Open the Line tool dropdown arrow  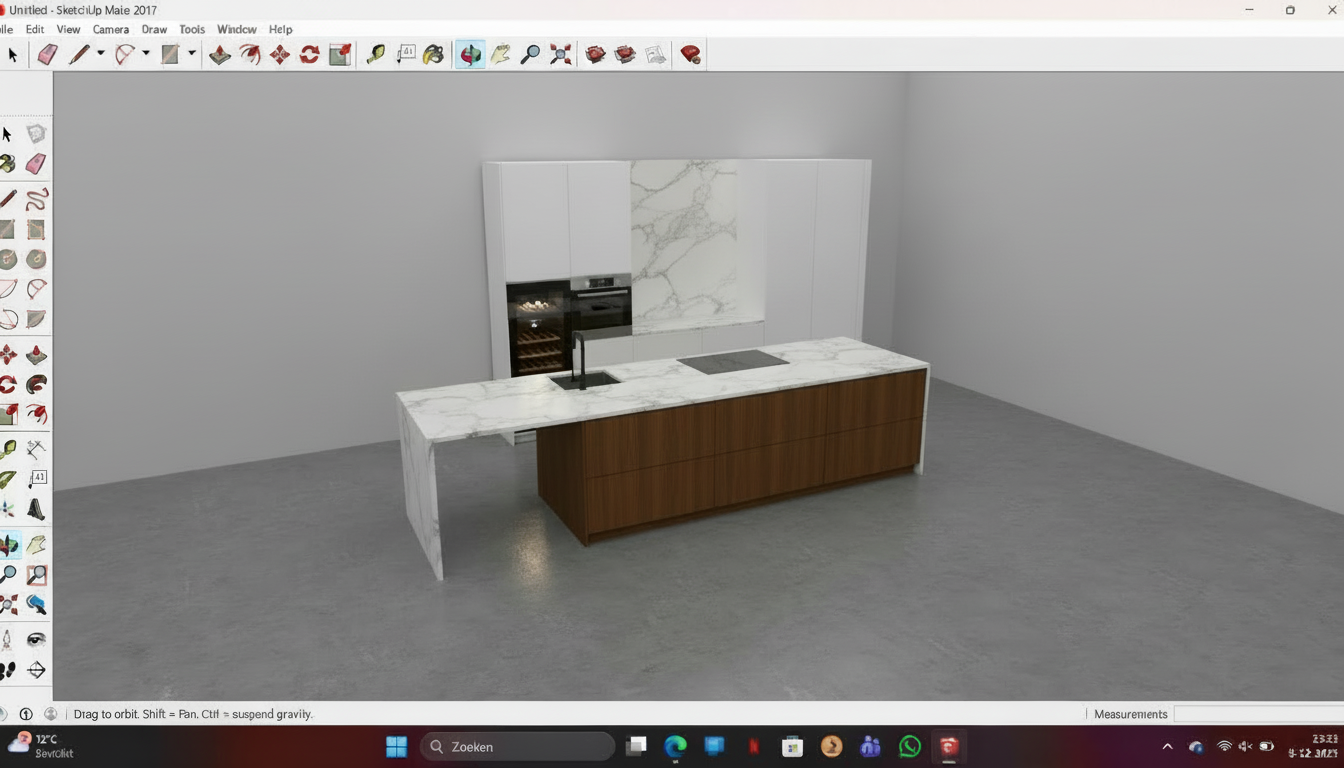coord(99,55)
